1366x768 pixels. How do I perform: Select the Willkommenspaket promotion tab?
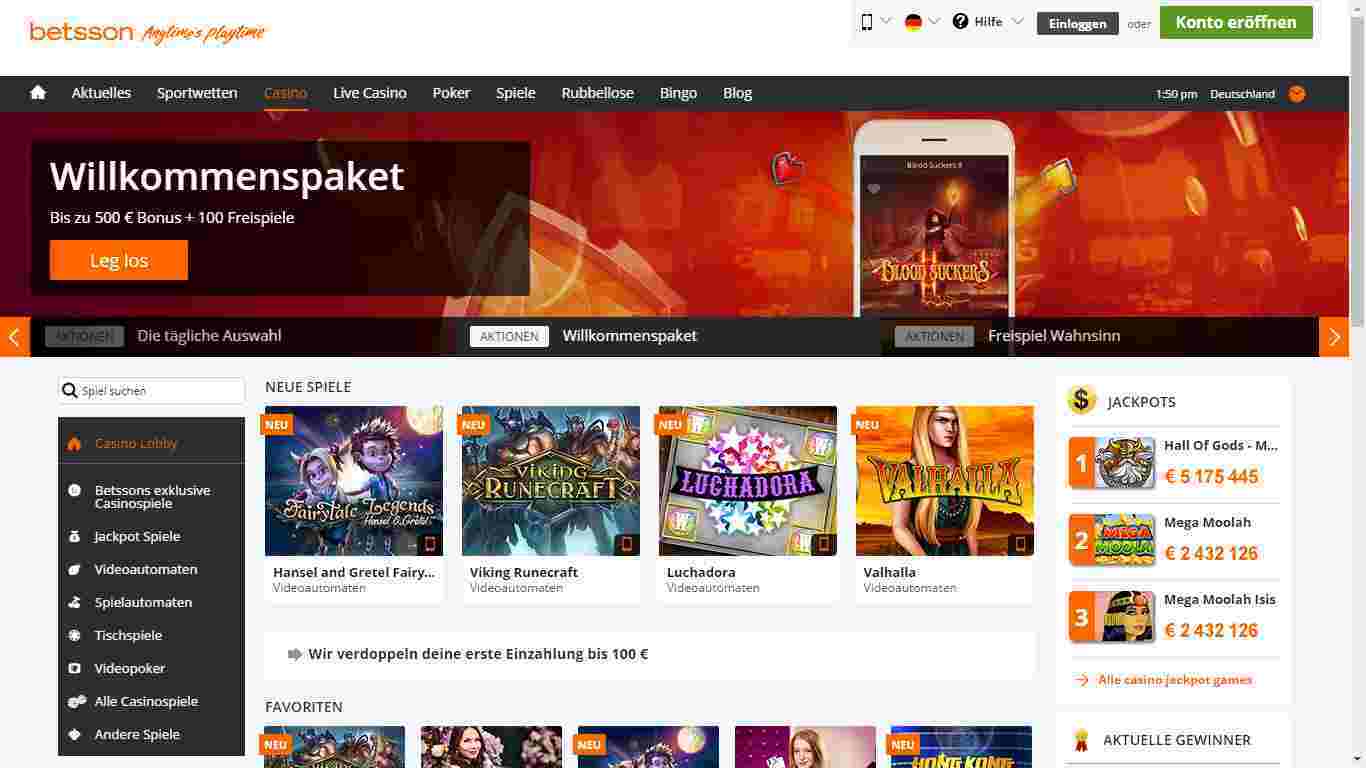point(630,336)
